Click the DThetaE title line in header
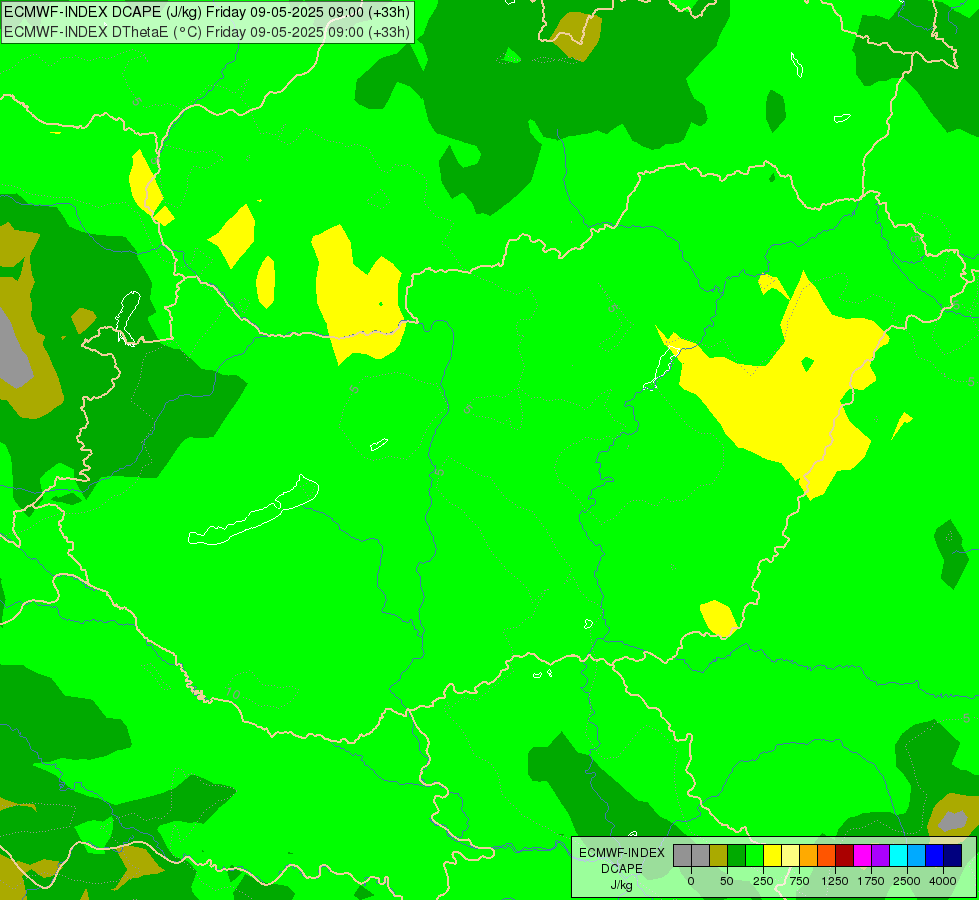Screen dimensions: 979x900 click(207, 32)
